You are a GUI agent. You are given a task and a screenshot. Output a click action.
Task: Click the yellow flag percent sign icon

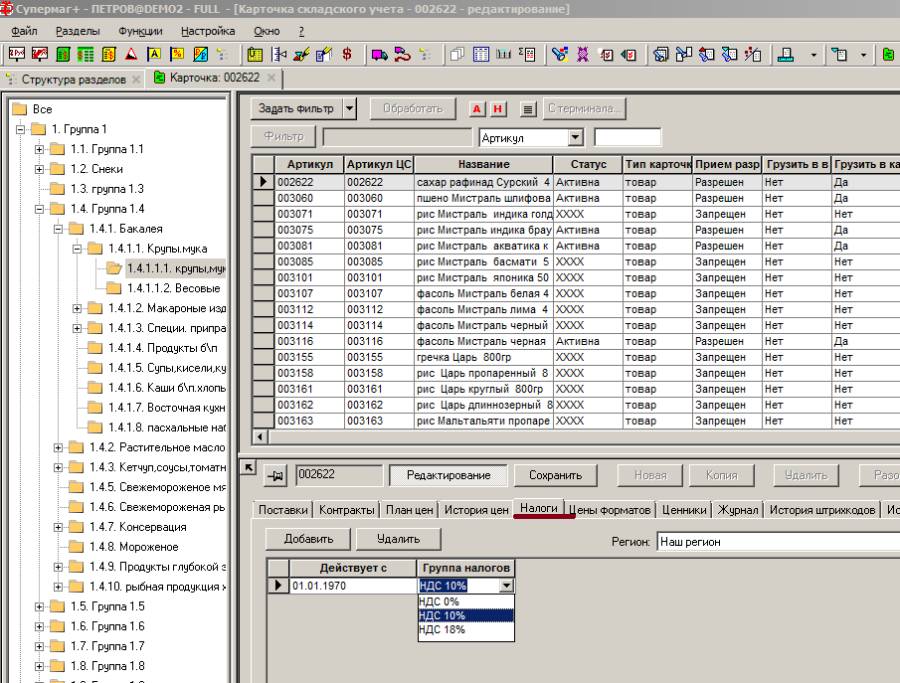point(177,55)
